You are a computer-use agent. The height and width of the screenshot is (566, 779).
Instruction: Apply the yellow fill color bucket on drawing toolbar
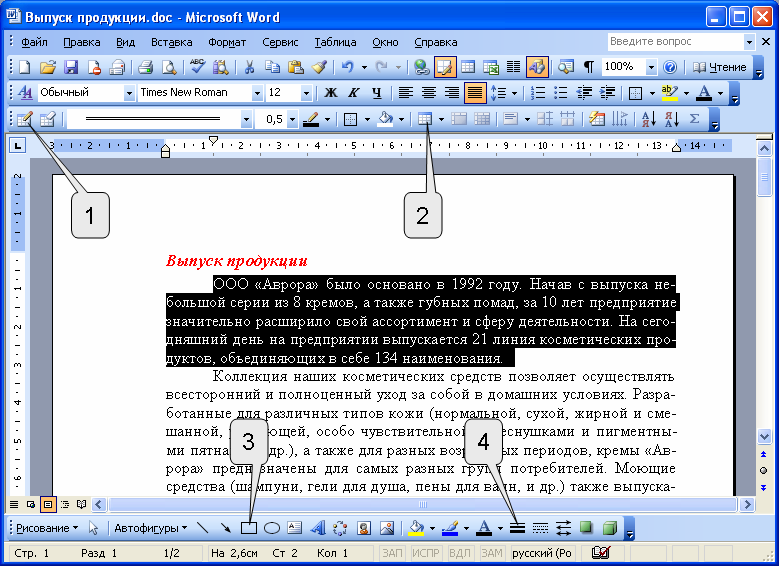[x=416, y=528]
